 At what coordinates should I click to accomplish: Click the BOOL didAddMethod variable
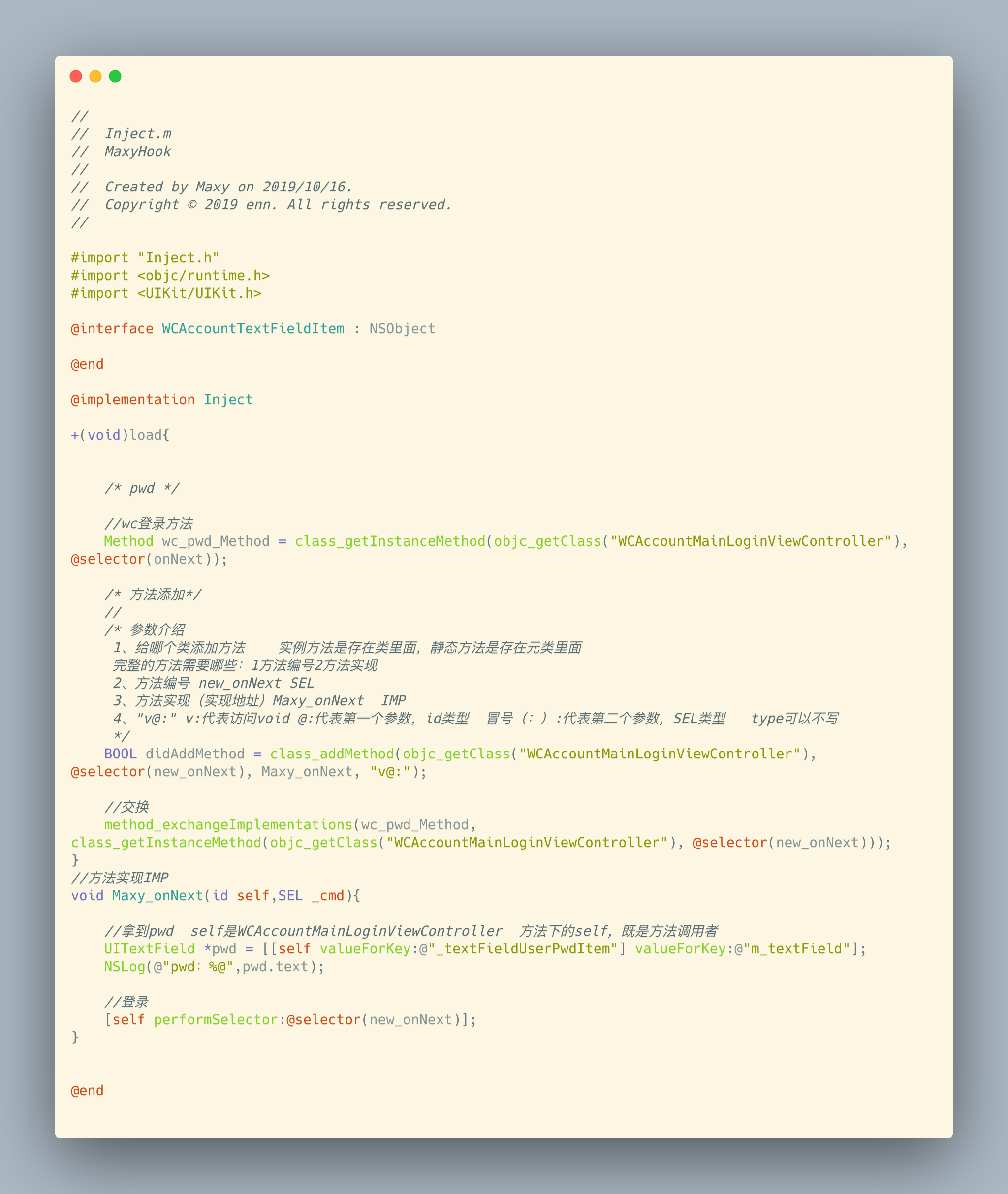coord(194,754)
